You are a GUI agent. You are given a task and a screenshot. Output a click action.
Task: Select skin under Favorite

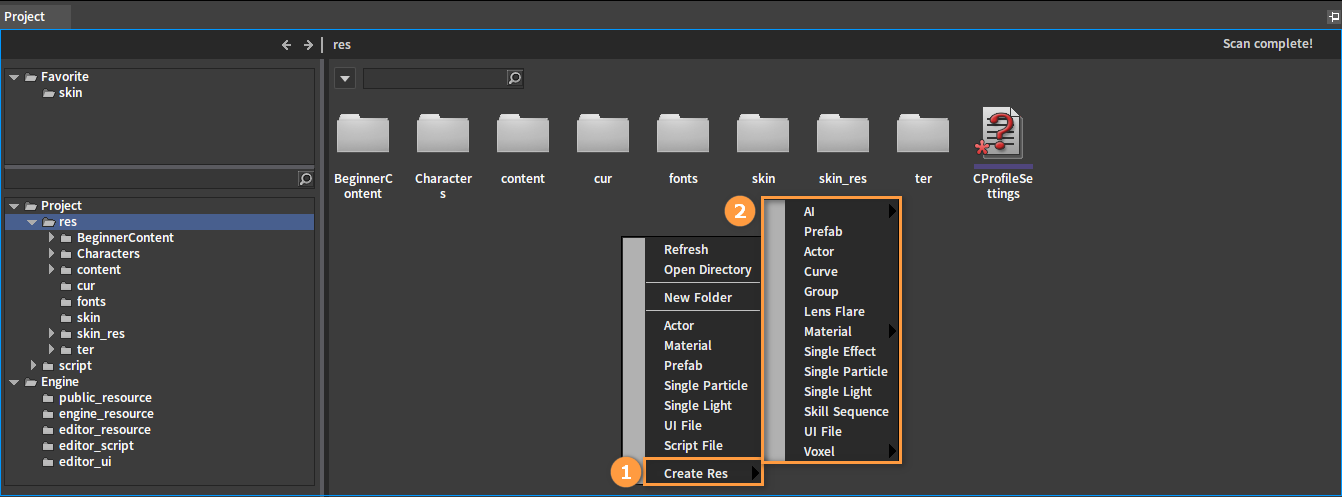pyautogui.click(x=71, y=93)
